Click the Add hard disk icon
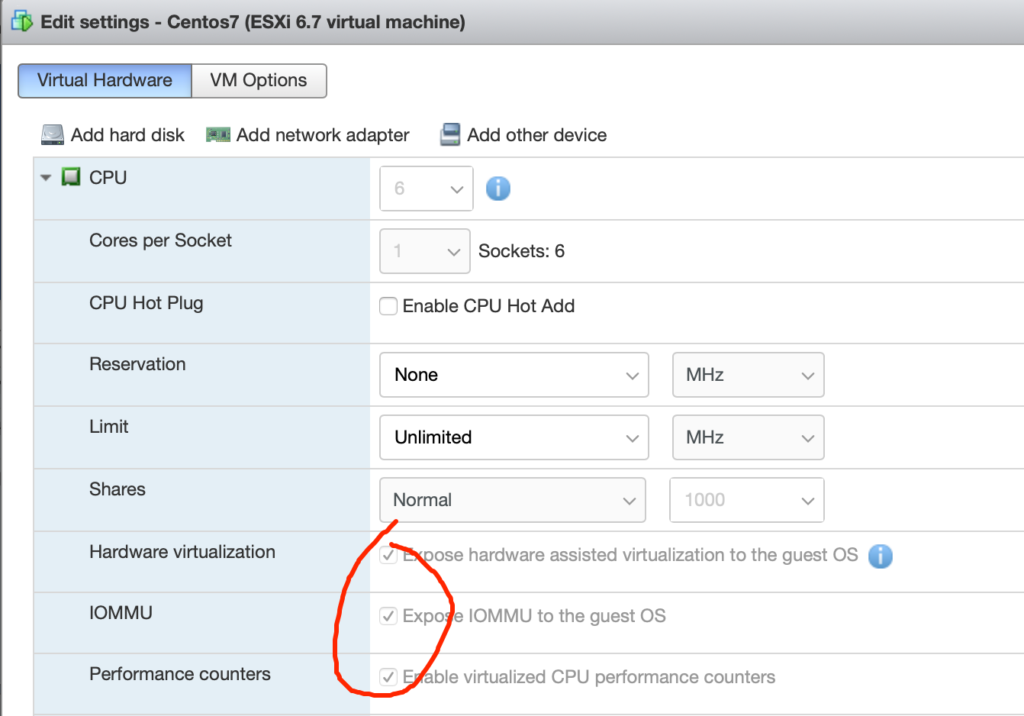1024x716 pixels. point(52,135)
